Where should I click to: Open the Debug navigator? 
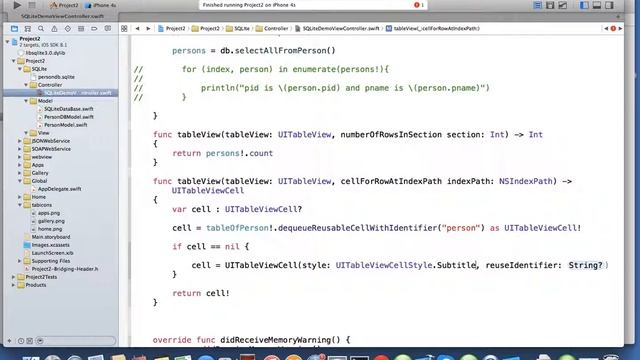point(81,29)
